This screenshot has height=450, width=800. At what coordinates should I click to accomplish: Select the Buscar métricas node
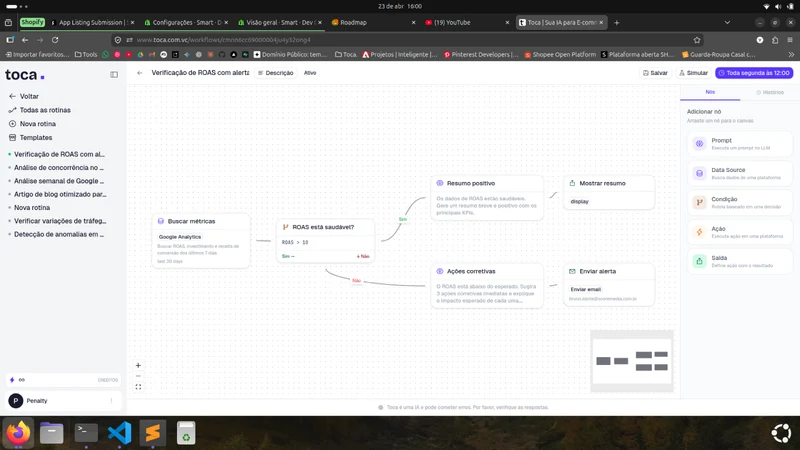click(x=201, y=240)
